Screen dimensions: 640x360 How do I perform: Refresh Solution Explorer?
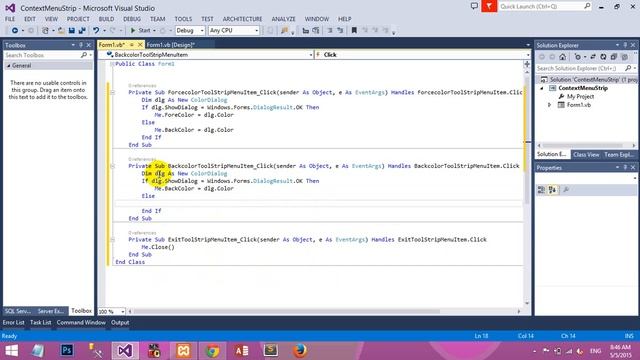click(603, 57)
